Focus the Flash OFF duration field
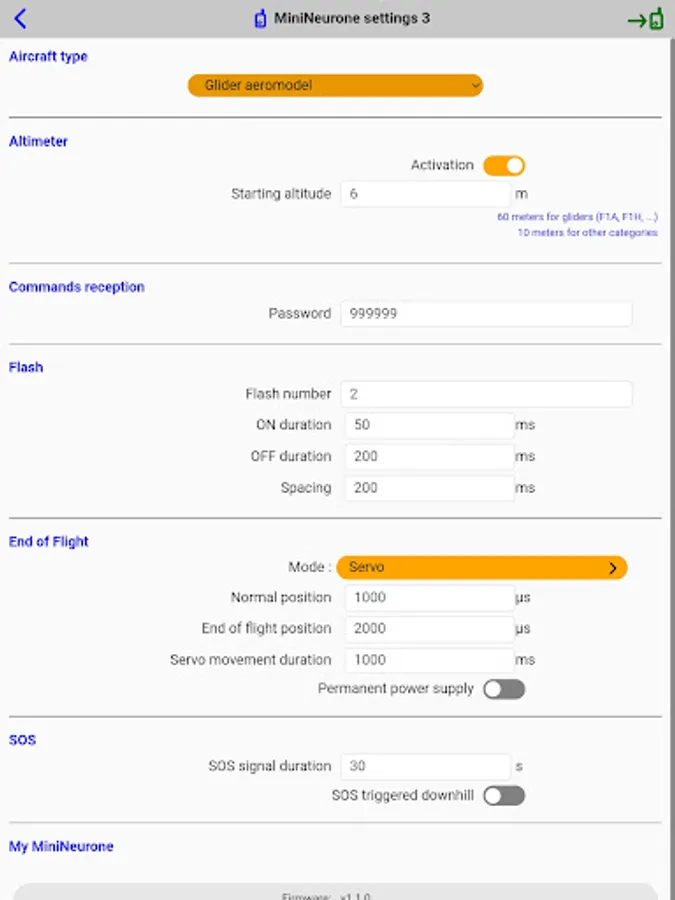 [429, 457]
